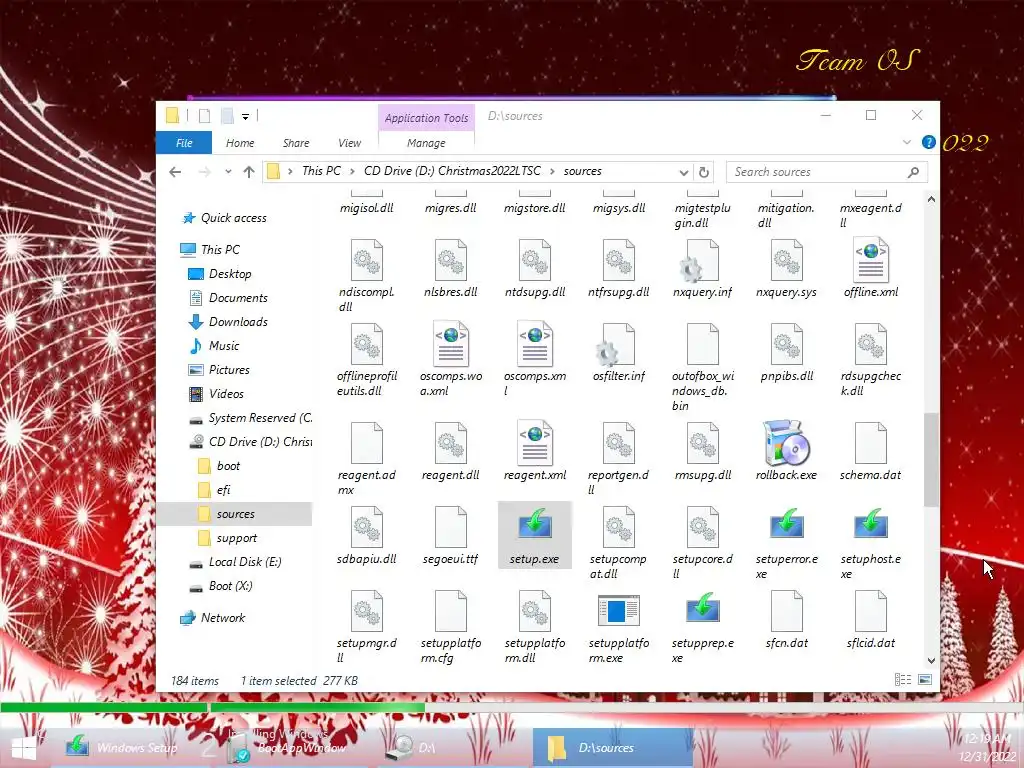Open the View ribbon tab
Screen dimensions: 1024x768
tap(349, 143)
